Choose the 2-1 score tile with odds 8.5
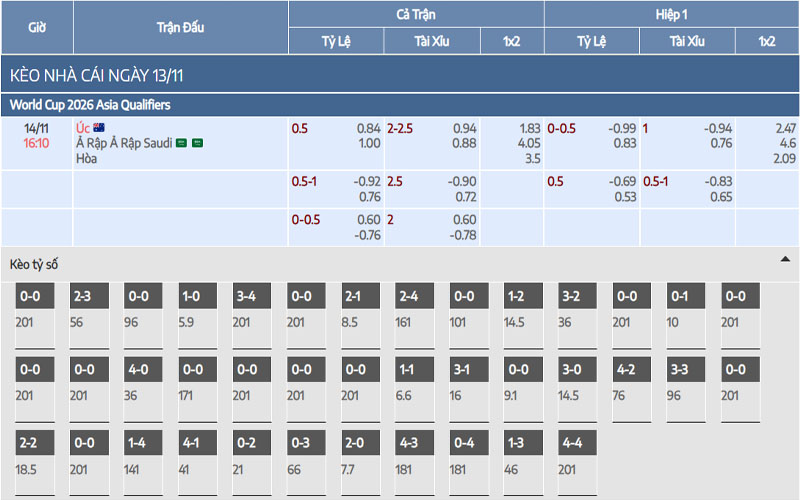The image size is (800, 500). point(354,296)
